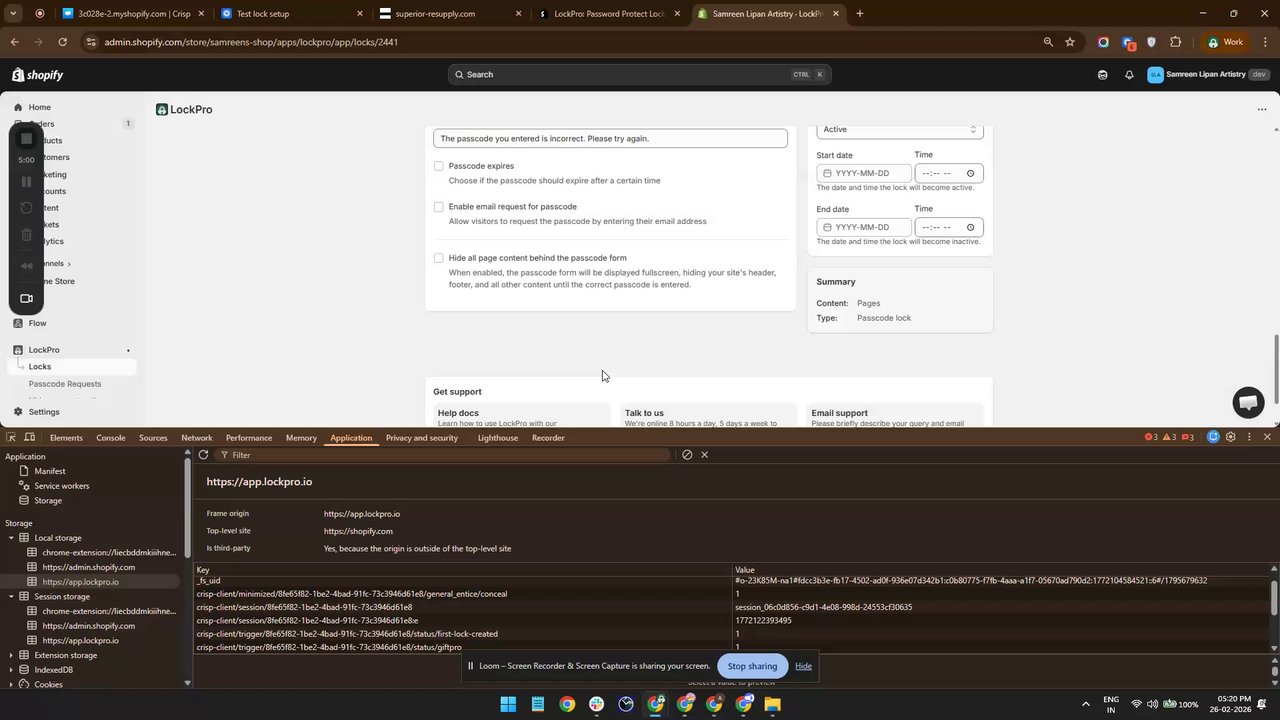Switch to the Console tab in DevTools
Image resolution: width=1280 pixels, height=720 pixels.
point(111,438)
